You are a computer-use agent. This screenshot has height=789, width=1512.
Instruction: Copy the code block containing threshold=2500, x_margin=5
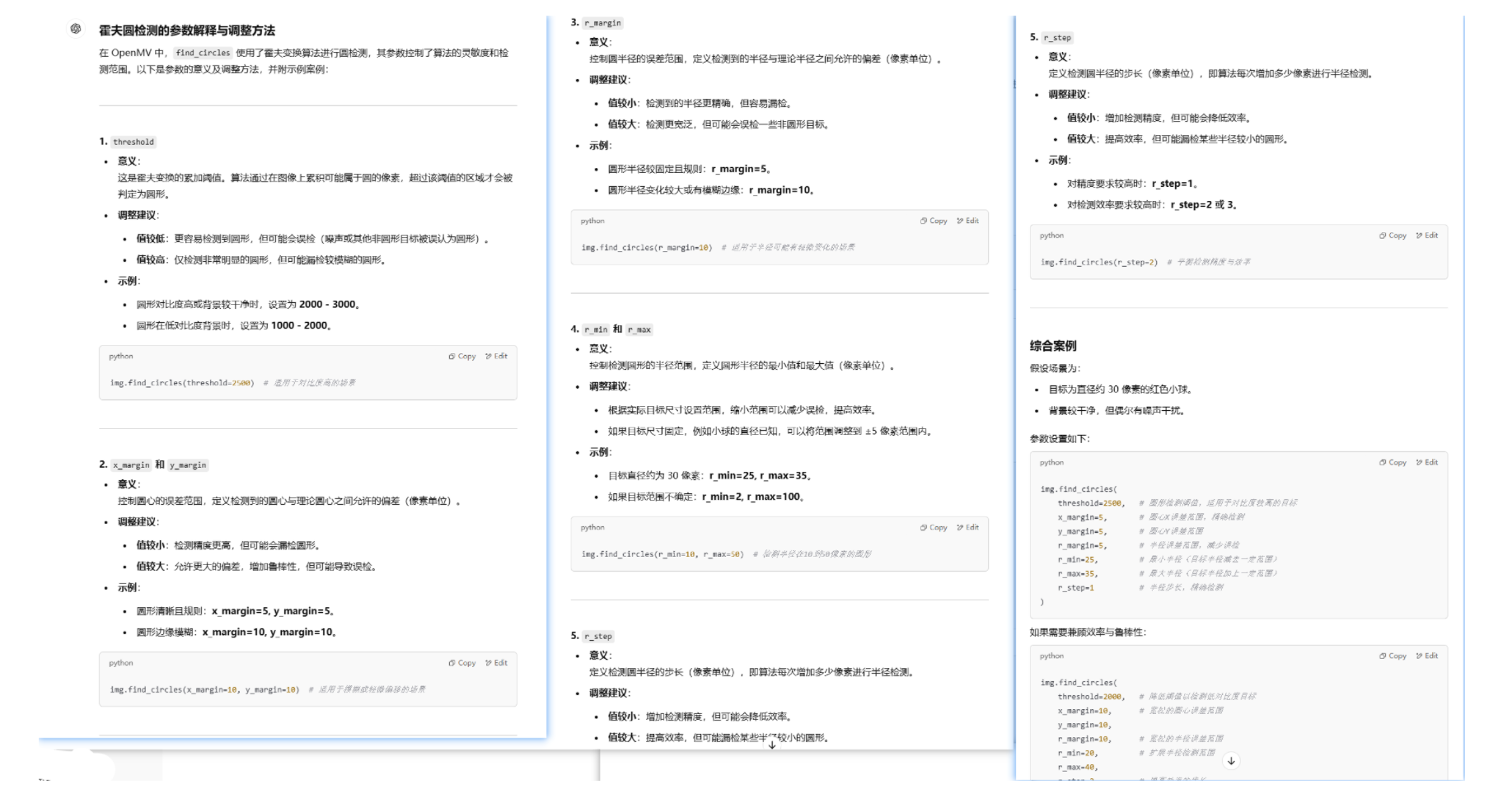click(x=1393, y=463)
